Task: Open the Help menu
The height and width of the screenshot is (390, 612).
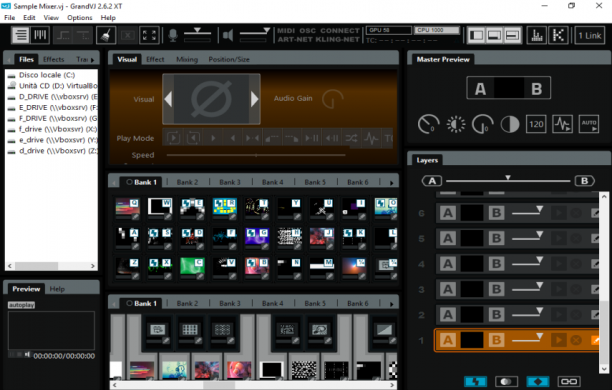Action: click(x=108, y=18)
